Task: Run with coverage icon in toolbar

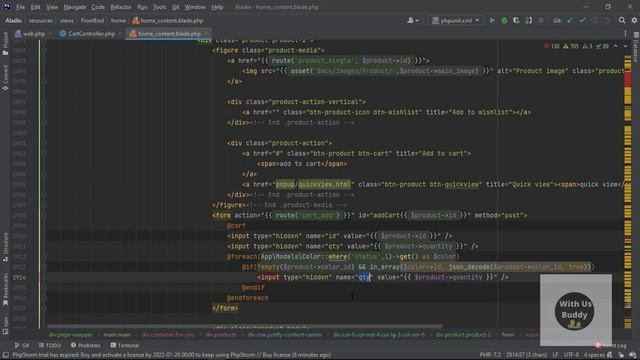Action: pos(516,20)
